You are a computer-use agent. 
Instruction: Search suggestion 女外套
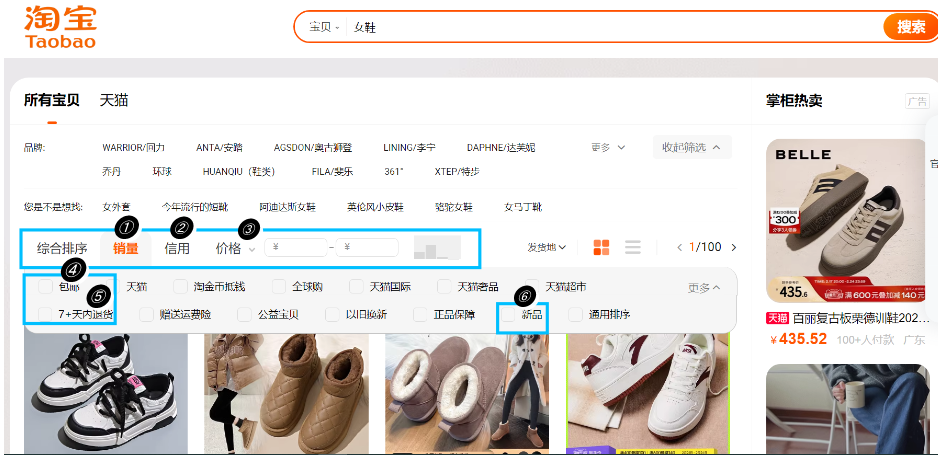point(116,207)
